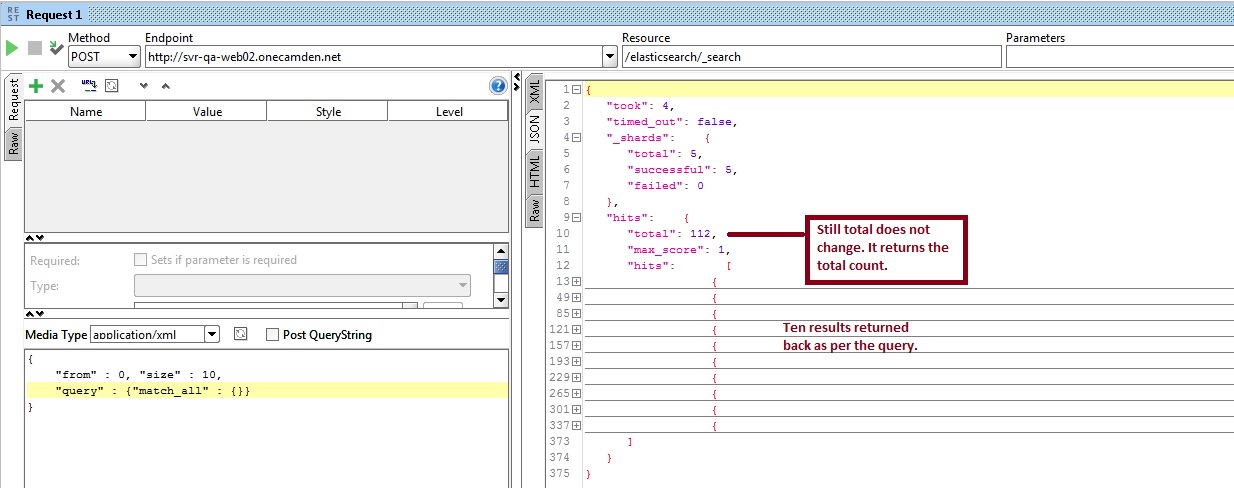Click the extract parameters from URL icon
Image resolution: width=1234 pixels, height=496 pixels.
click(x=88, y=86)
